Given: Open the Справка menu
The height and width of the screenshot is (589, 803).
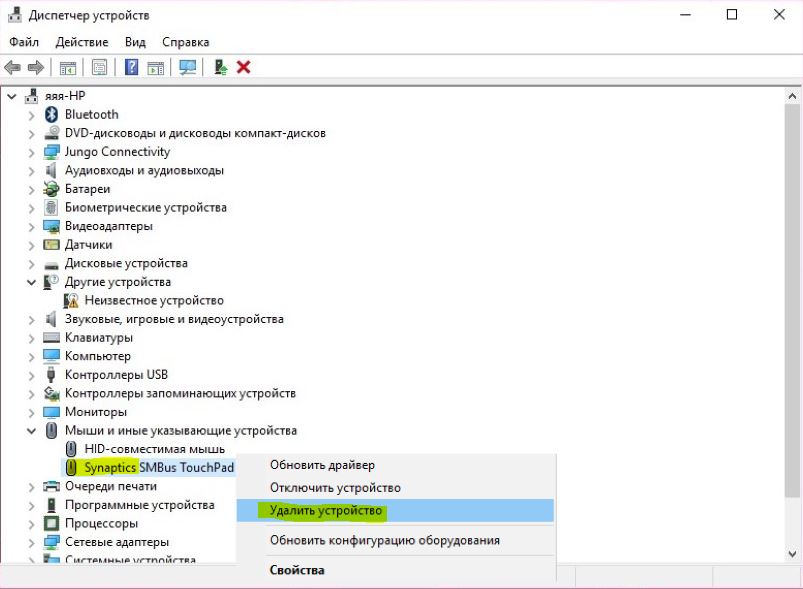Looking at the screenshot, I should click(185, 42).
